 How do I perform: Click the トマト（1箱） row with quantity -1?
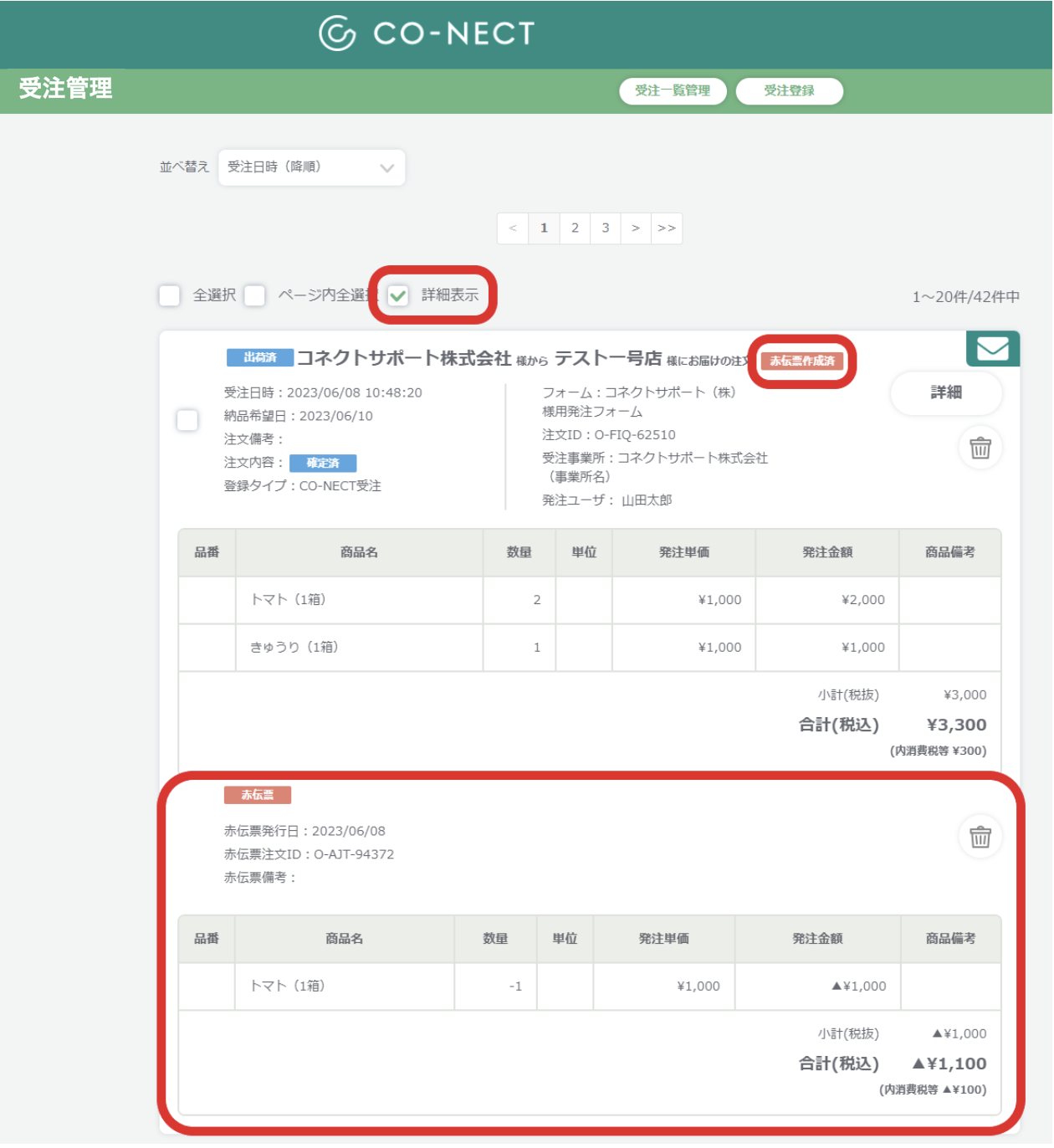[590, 987]
